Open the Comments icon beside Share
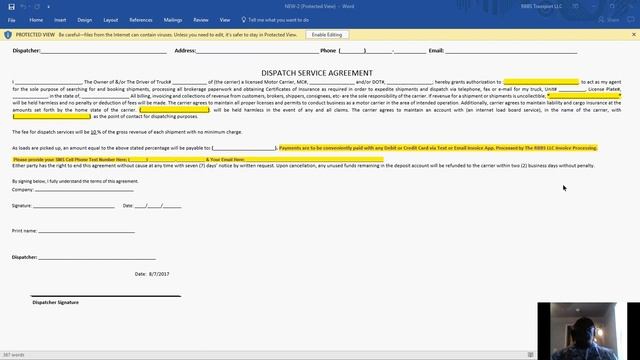 (x=631, y=20)
